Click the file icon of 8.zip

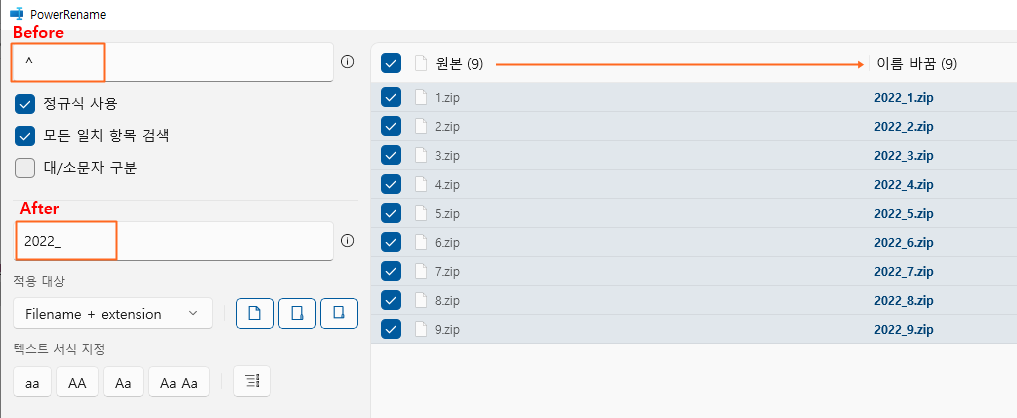coord(421,300)
